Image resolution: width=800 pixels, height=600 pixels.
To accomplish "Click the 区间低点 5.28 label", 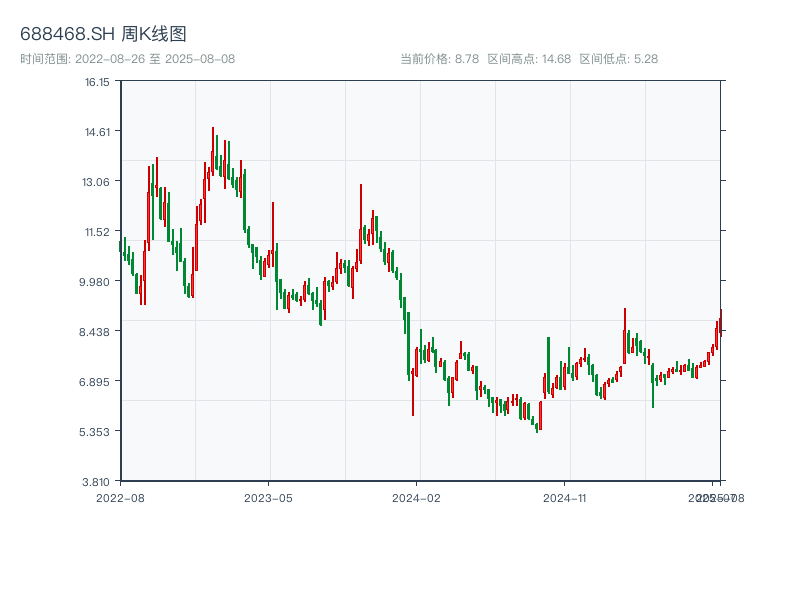I will click(x=618, y=59).
